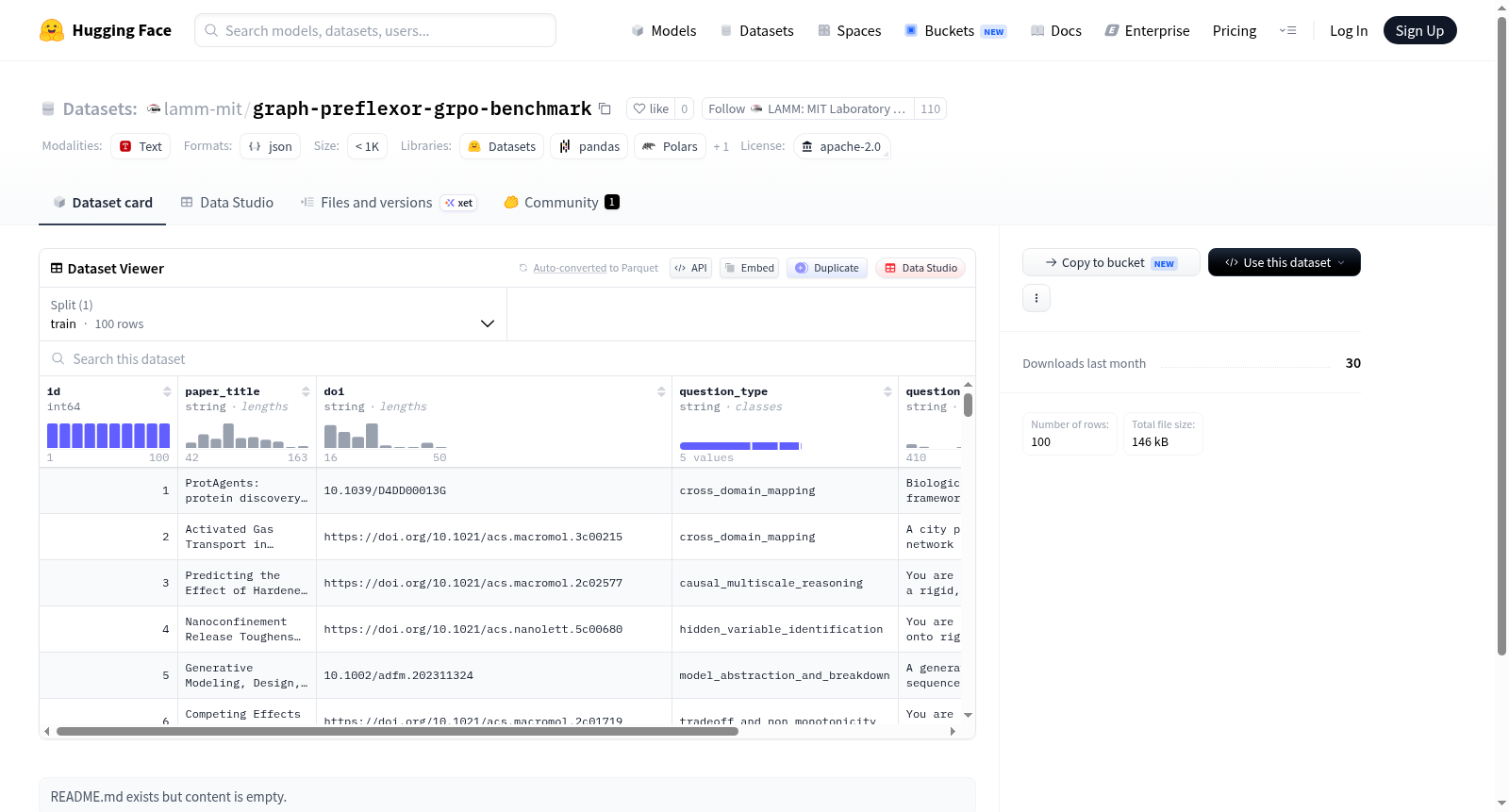Click the like count number 0
The height and width of the screenshot is (812, 1509).
685,108
